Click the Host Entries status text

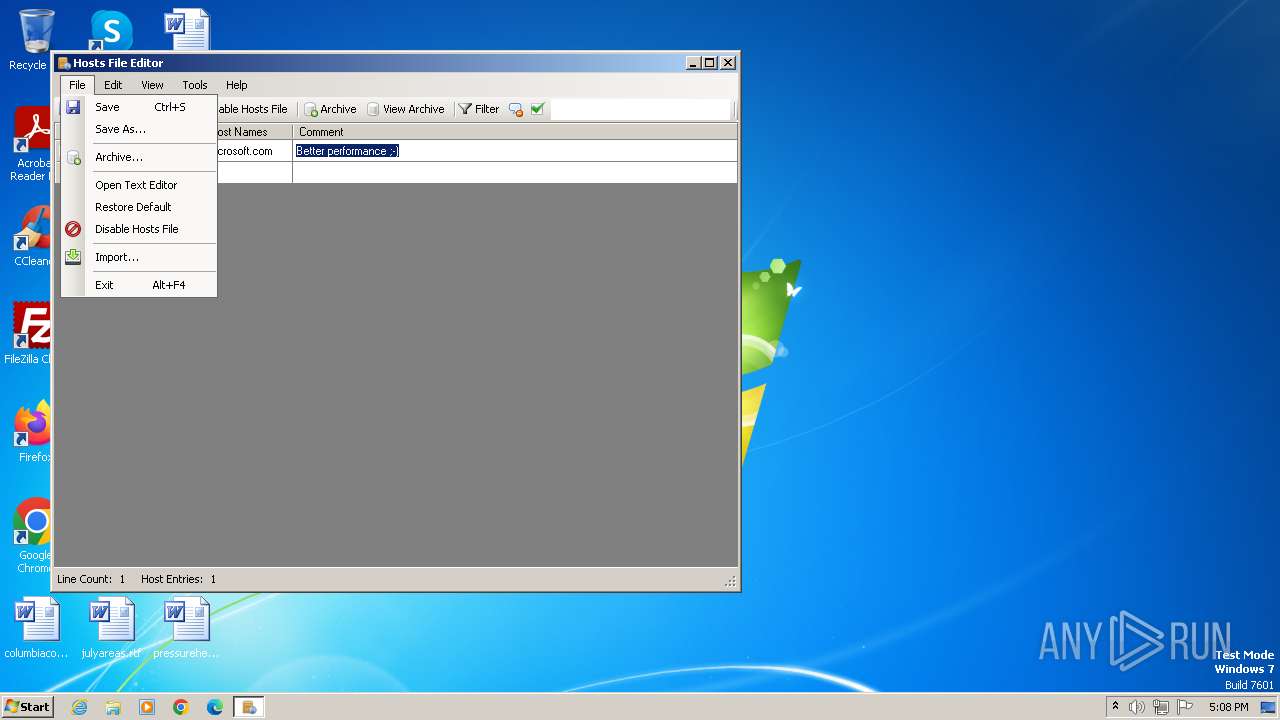[178, 579]
